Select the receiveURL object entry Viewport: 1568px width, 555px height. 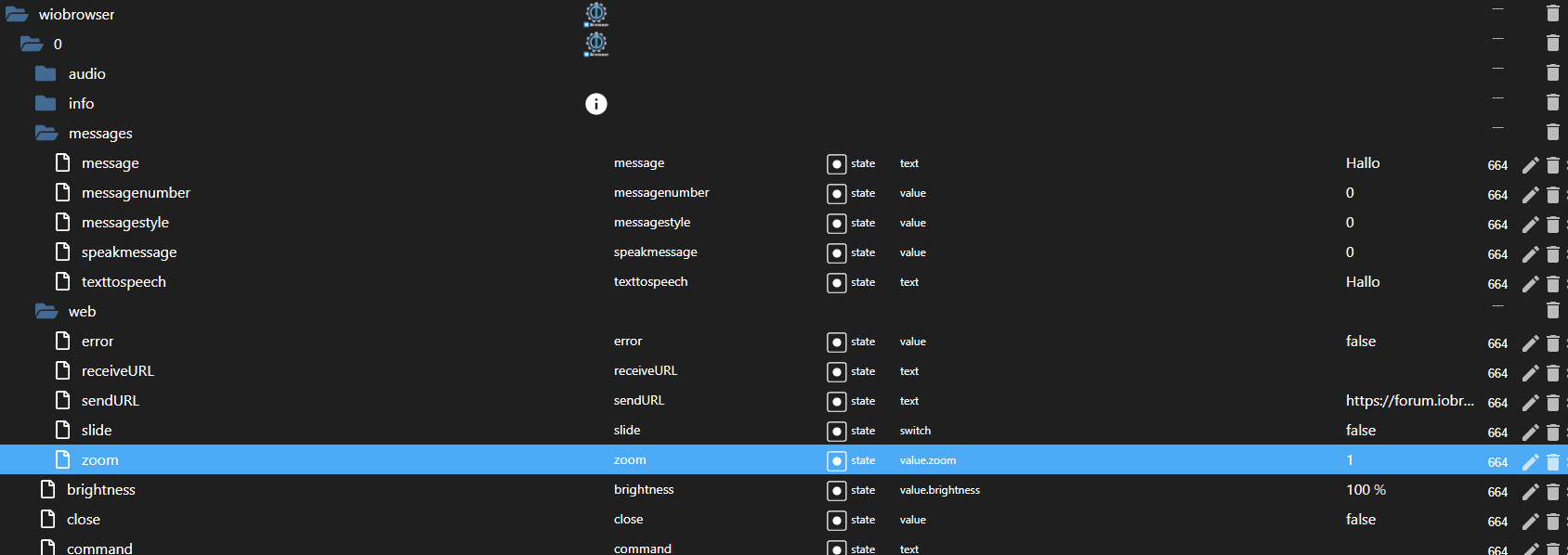pos(118,371)
